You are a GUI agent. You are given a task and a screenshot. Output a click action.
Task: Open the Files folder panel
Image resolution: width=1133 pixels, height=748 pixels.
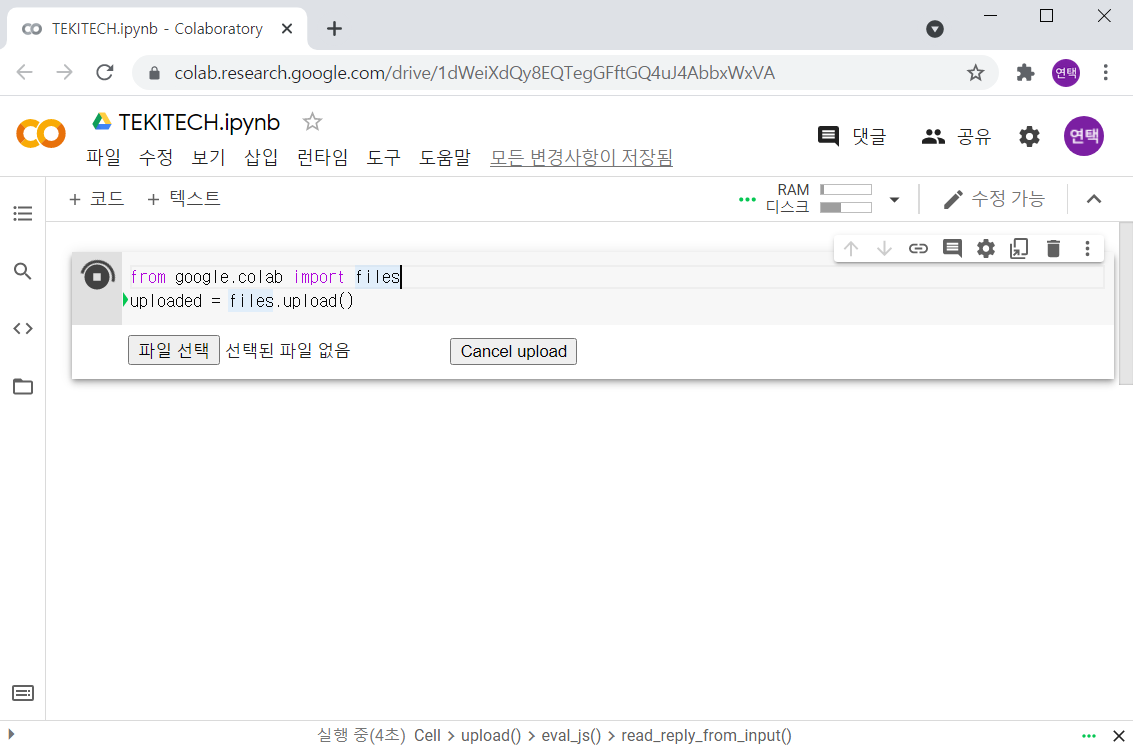(x=22, y=387)
